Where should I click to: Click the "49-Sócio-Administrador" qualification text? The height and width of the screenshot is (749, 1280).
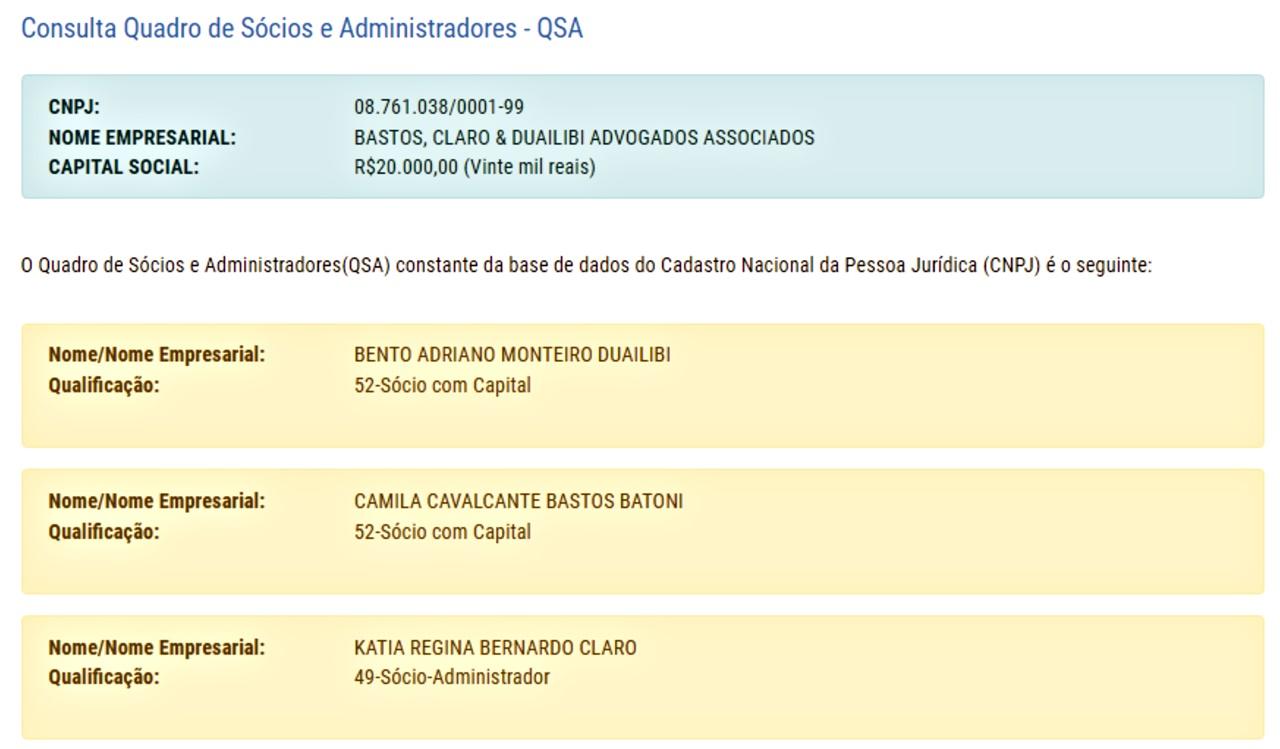tap(451, 678)
